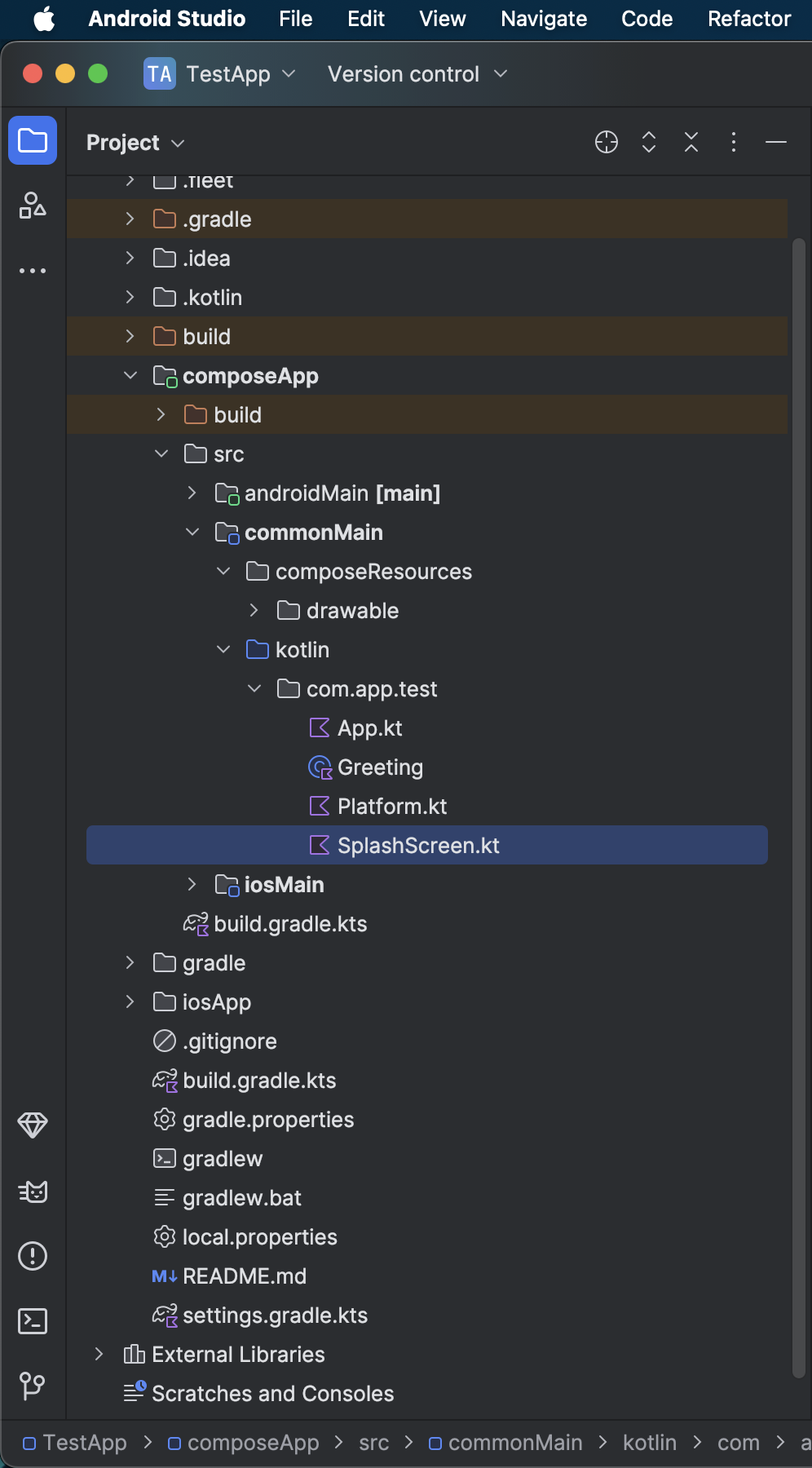Select the composeResources folder
The height and width of the screenshot is (1468, 812).
click(373, 571)
